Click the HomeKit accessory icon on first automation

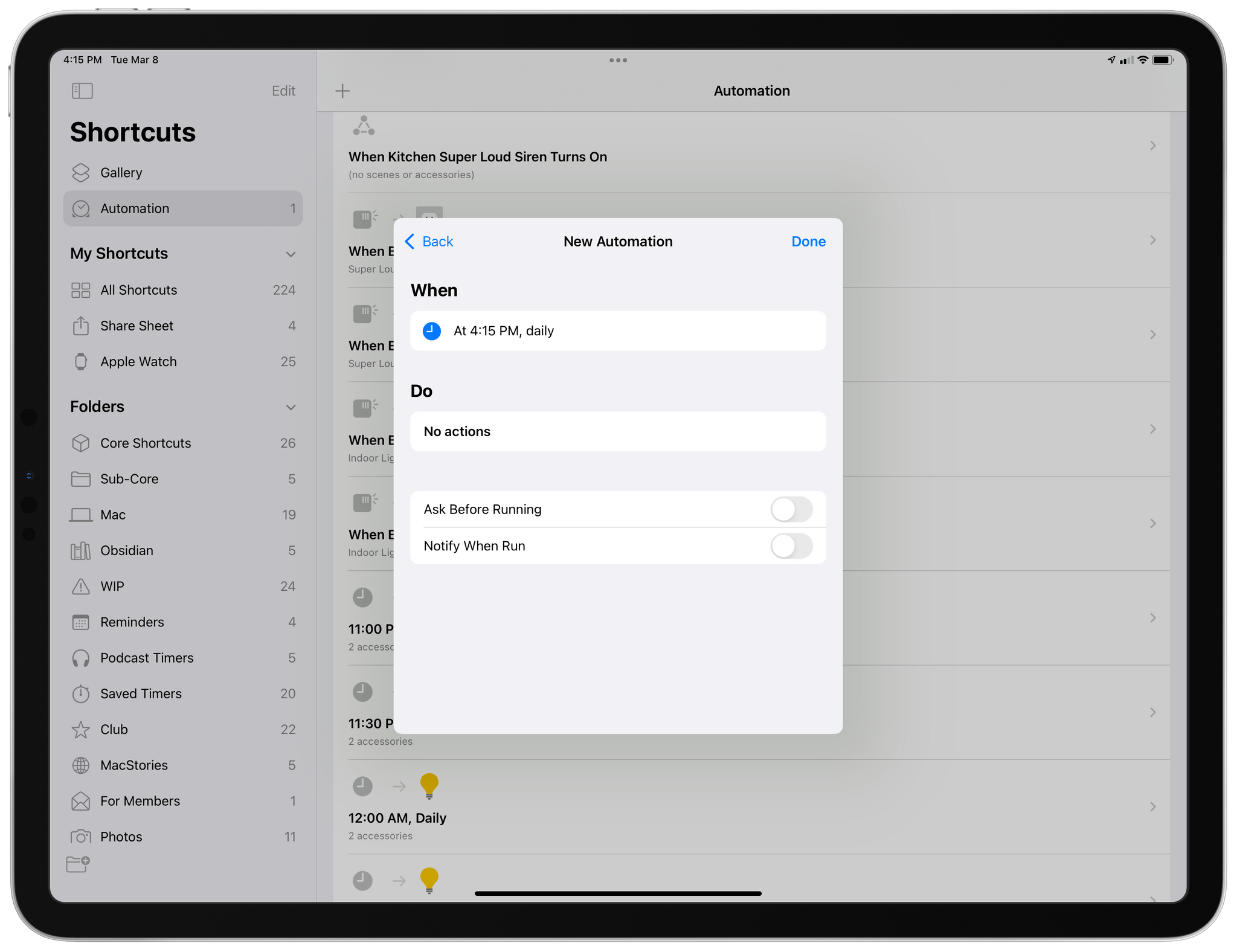click(365, 127)
